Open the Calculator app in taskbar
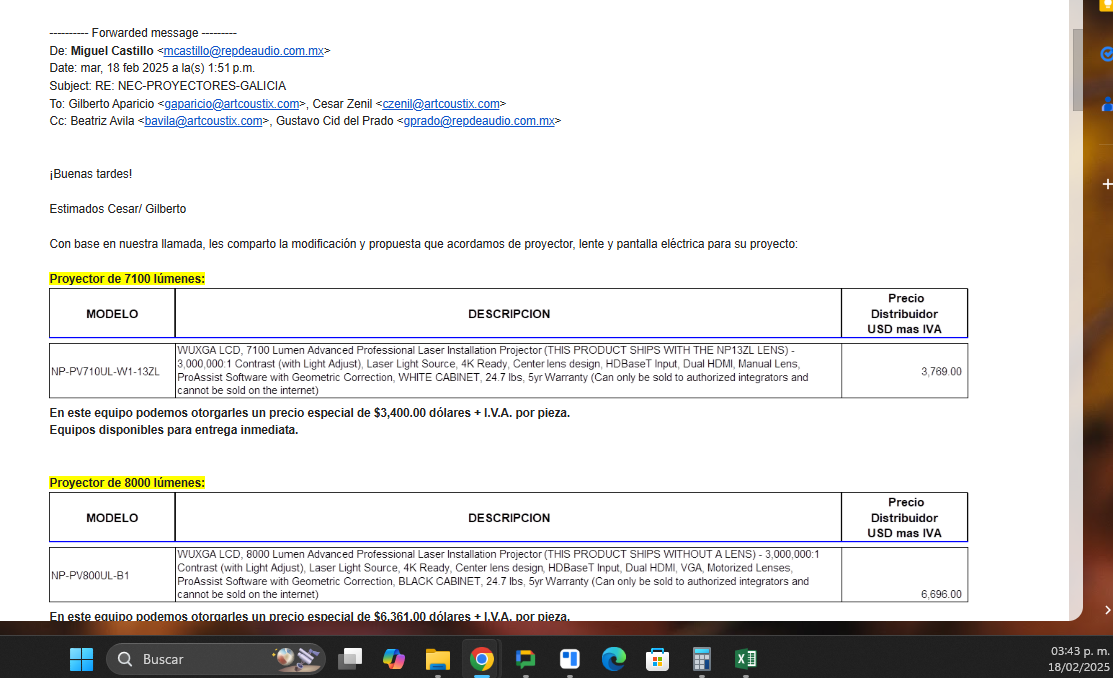Viewport: 1113px width, 678px height. (701, 659)
